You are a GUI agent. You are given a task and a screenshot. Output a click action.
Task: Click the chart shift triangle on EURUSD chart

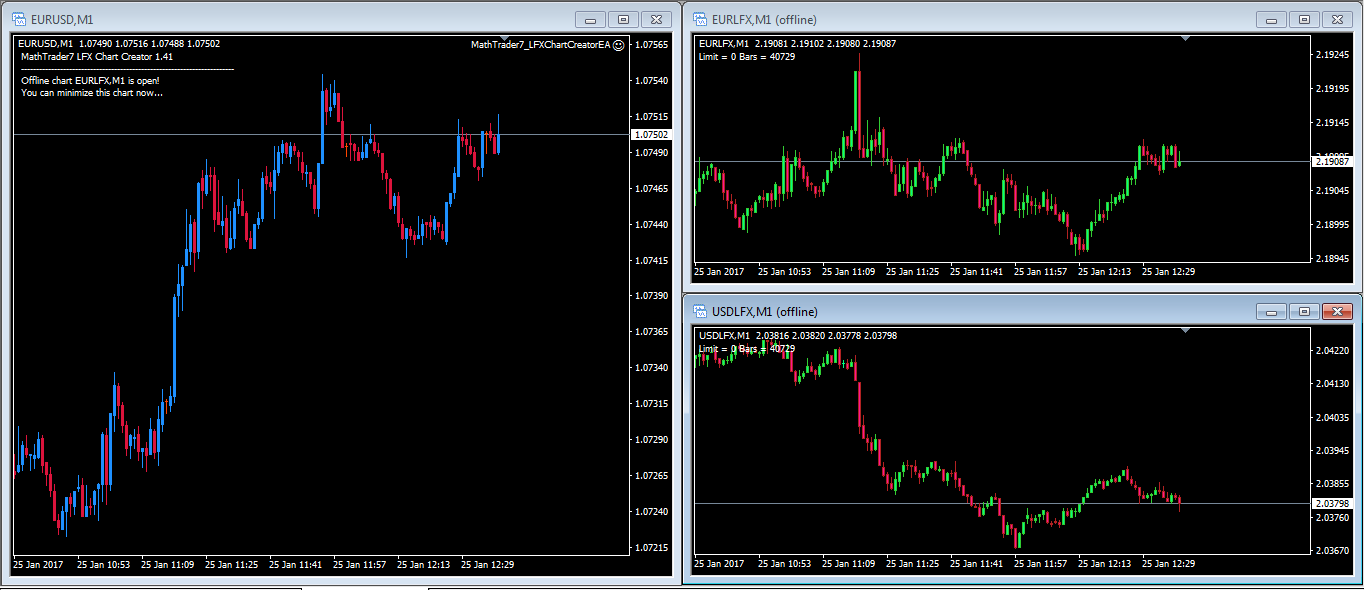tap(503, 39)
